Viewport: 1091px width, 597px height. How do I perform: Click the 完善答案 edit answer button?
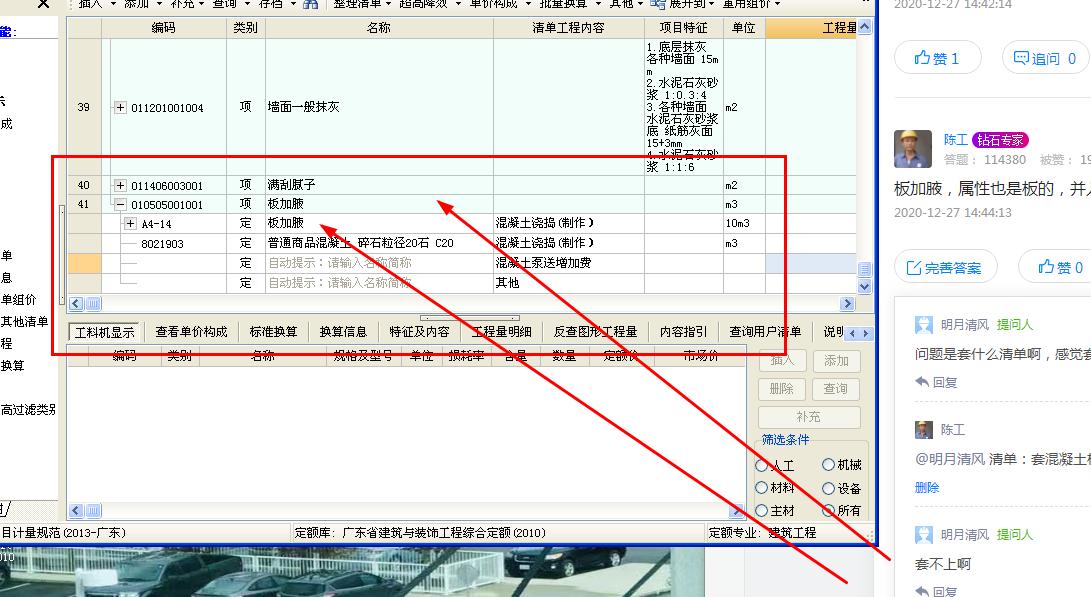(x=945, y=267)
